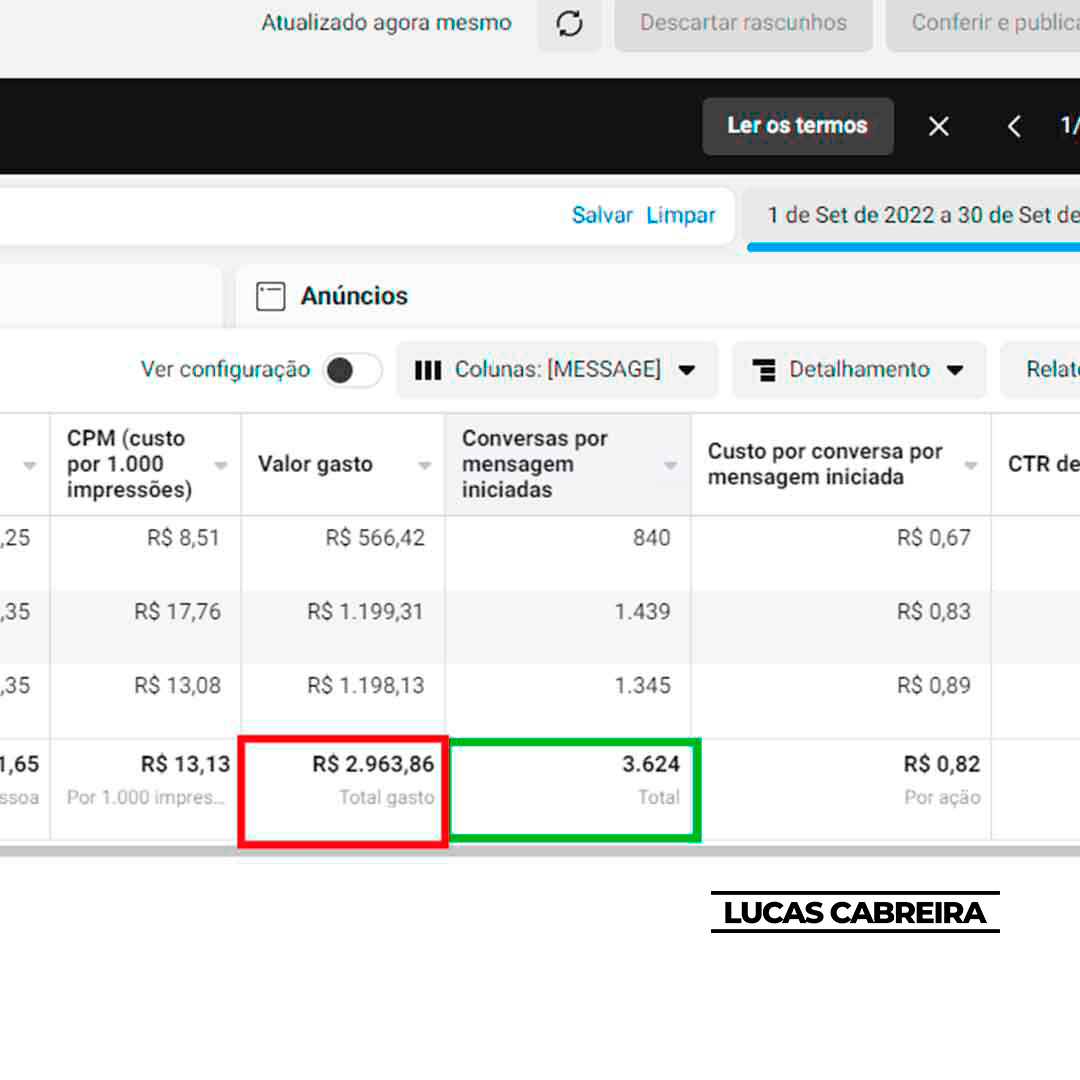This screenshot has height=1080, width=1080.
Task: Click the Limpar link
Action: click(681, 215)
